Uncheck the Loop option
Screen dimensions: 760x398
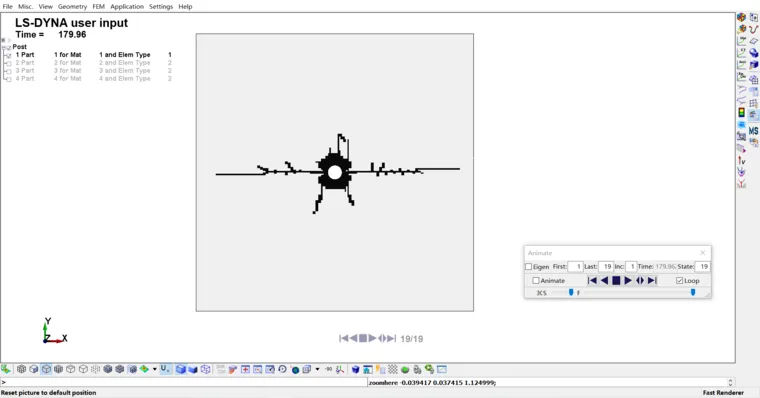point(680,281)
